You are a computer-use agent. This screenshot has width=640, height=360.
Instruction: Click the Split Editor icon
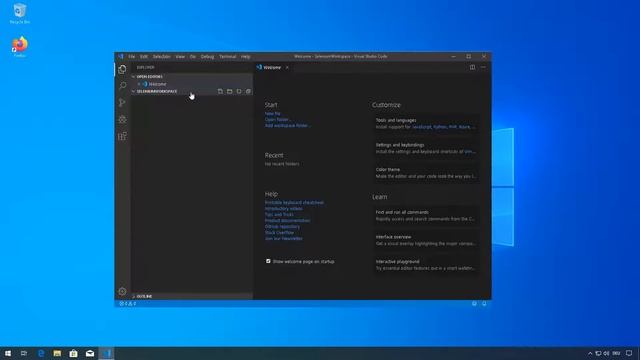point(472,67)
